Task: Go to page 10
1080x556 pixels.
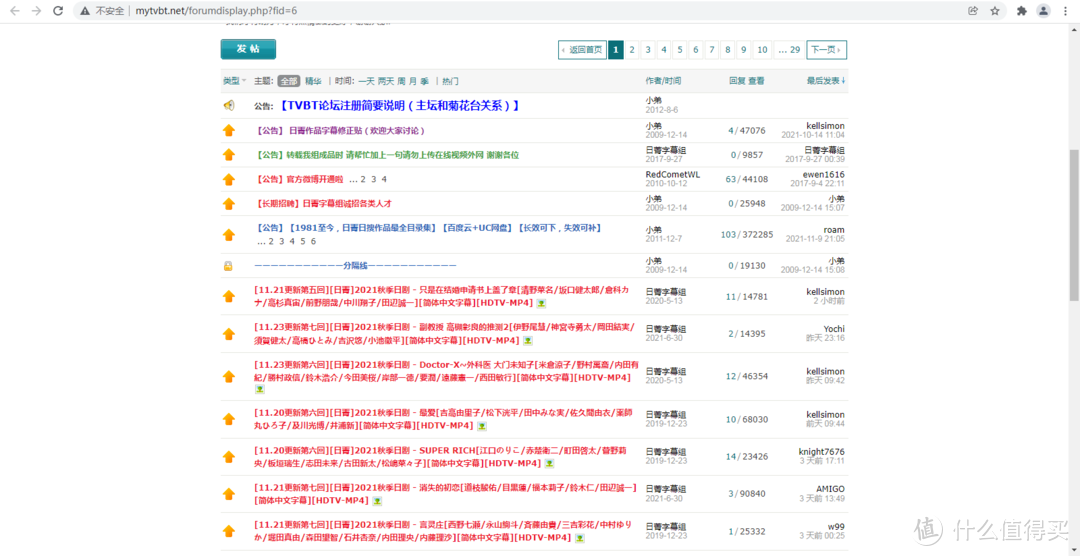Action: pyautogui.click(x=762, y=50)
